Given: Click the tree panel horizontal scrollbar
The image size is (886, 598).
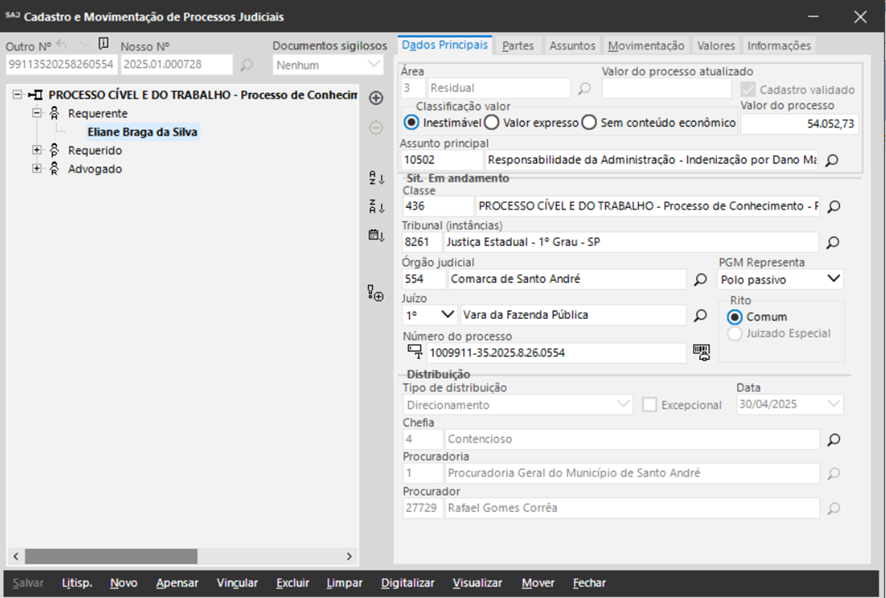Looking at the screenshot, I should (120, 556).
